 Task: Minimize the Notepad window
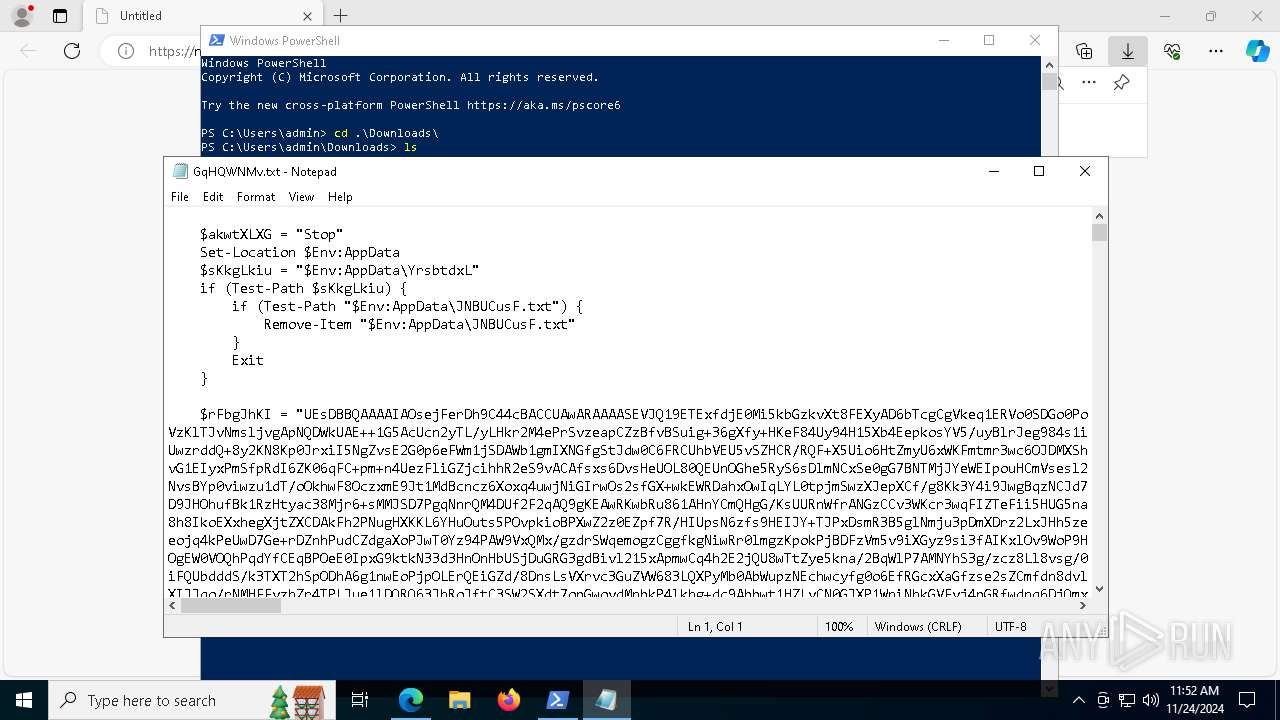[x=994, y=171]
